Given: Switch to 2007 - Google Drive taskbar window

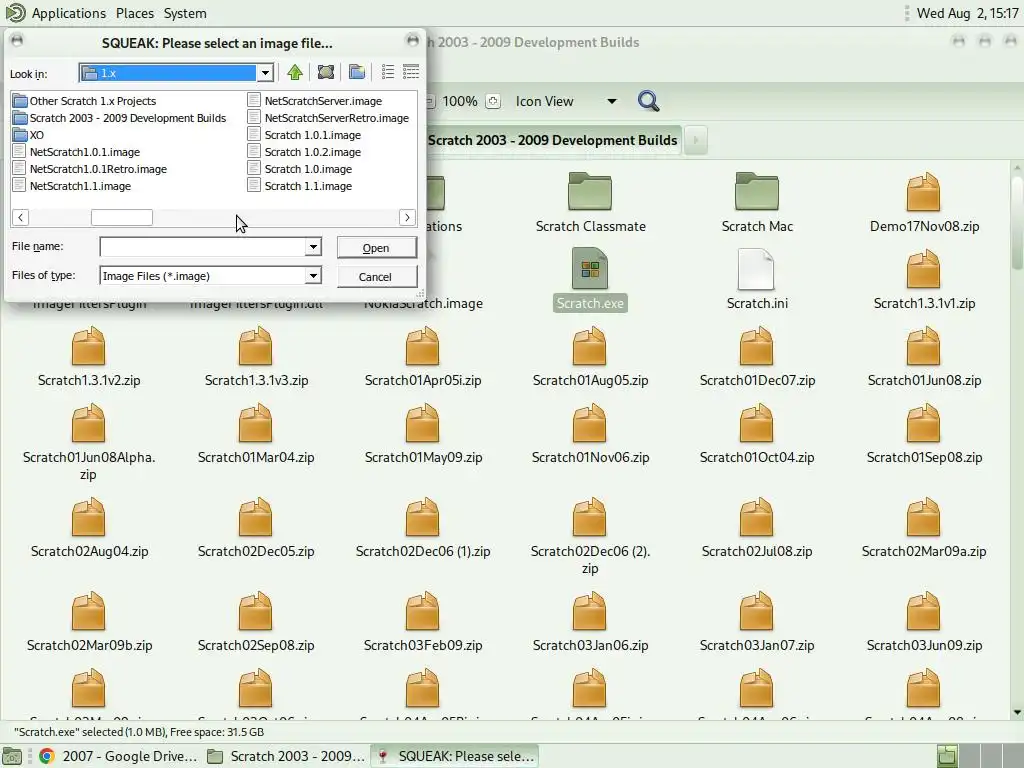Looking at the screenshot, I should coord(118,756).
